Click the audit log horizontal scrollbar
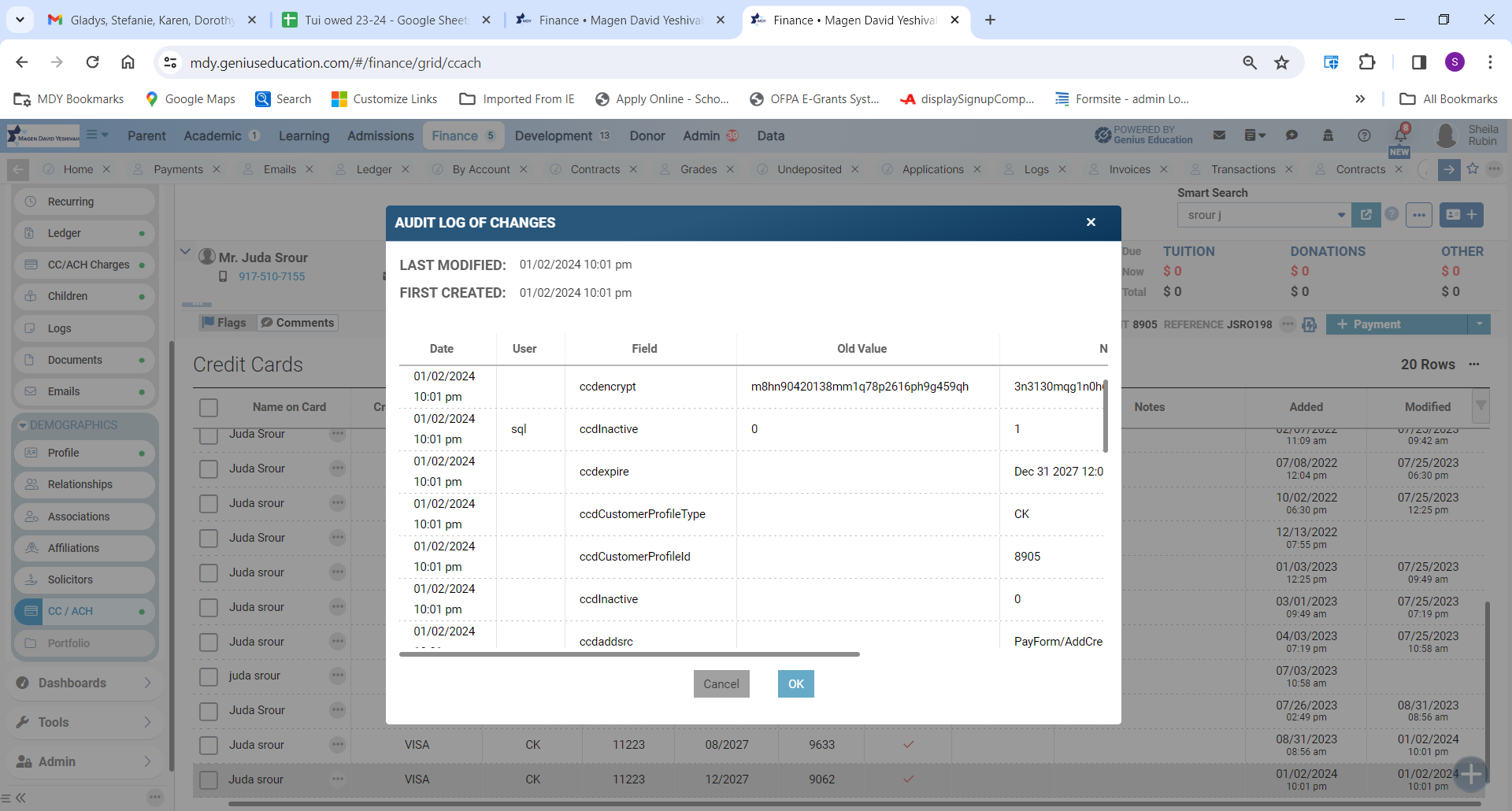The image size is (1512, 811). click(x=629, y=654)
